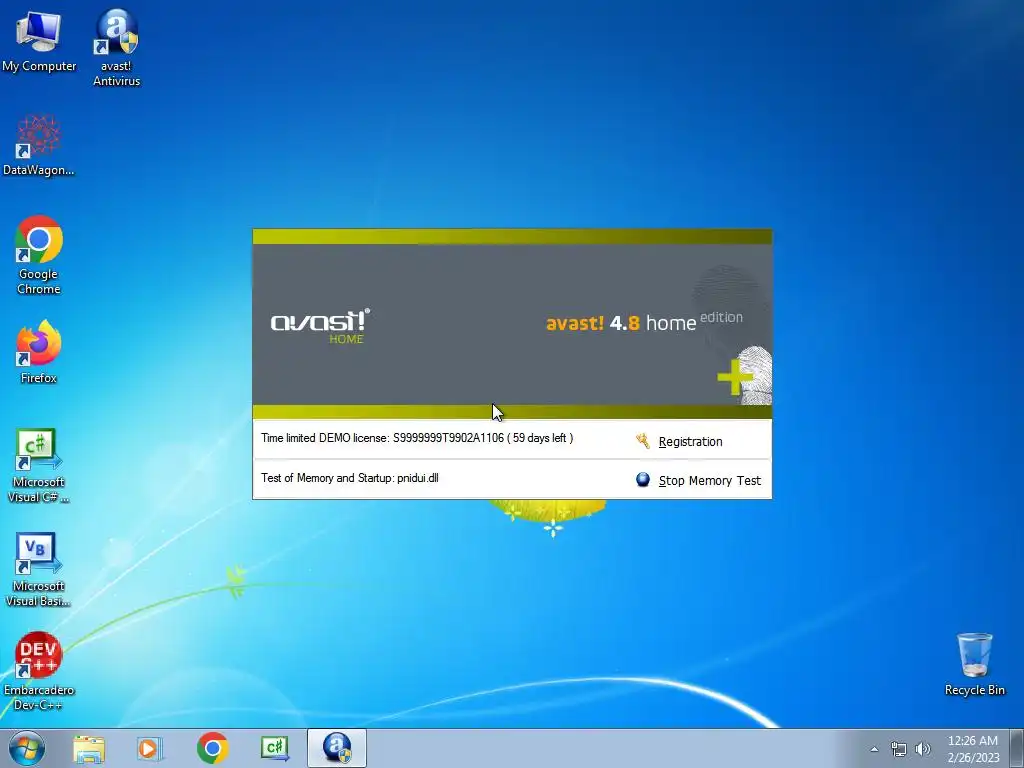The height and width of the screenshot is (768, 1024).
Task: Click the green plus icon in the splash banner
Action: click(735, 377)
